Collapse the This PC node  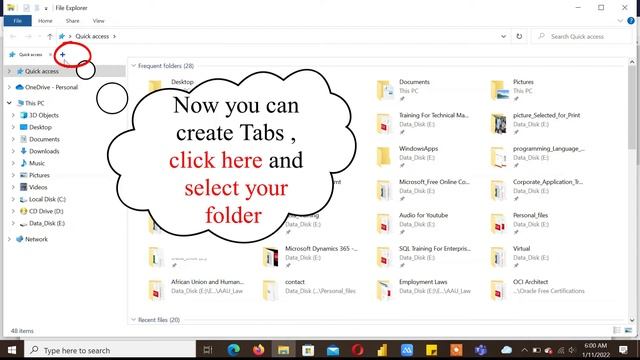tap(9, 103)
